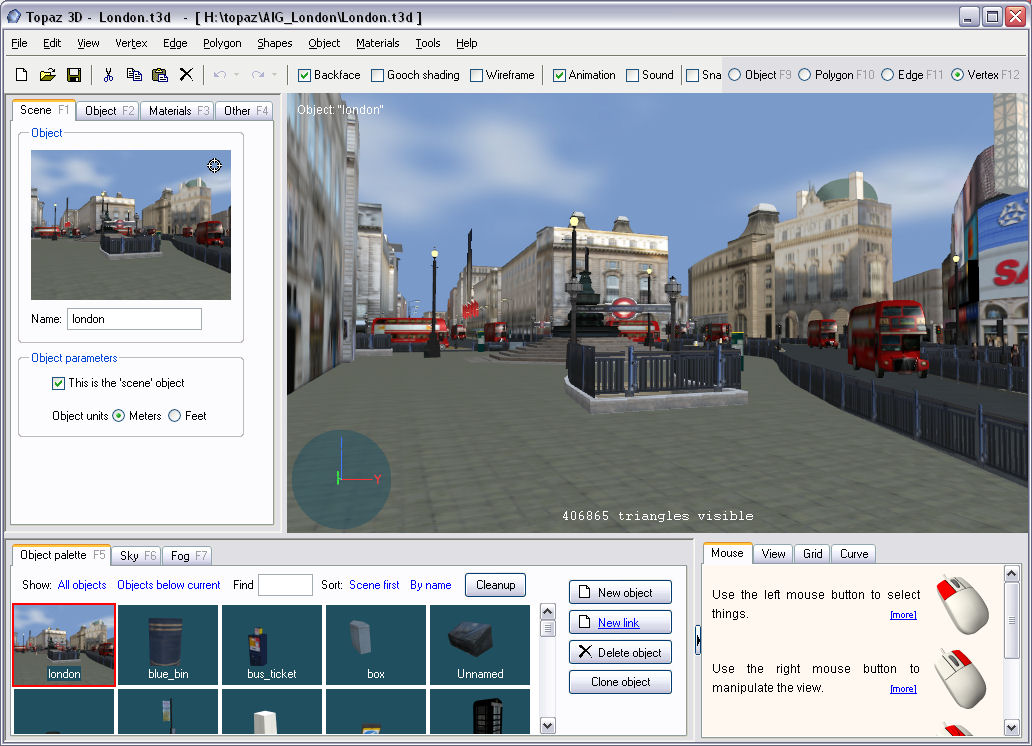Click the Save floppy disk icon
Viewport: 1032px width, 746px height.
click(73, 75)
